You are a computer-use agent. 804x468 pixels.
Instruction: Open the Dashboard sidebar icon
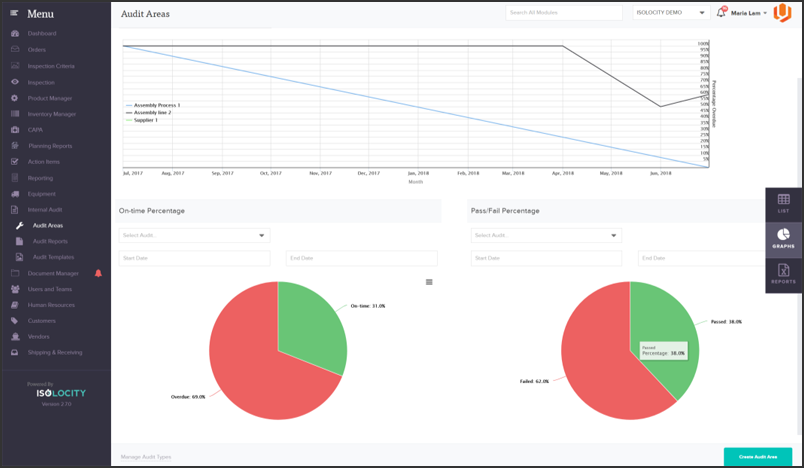pyautogui.click(x=15, y=33)
